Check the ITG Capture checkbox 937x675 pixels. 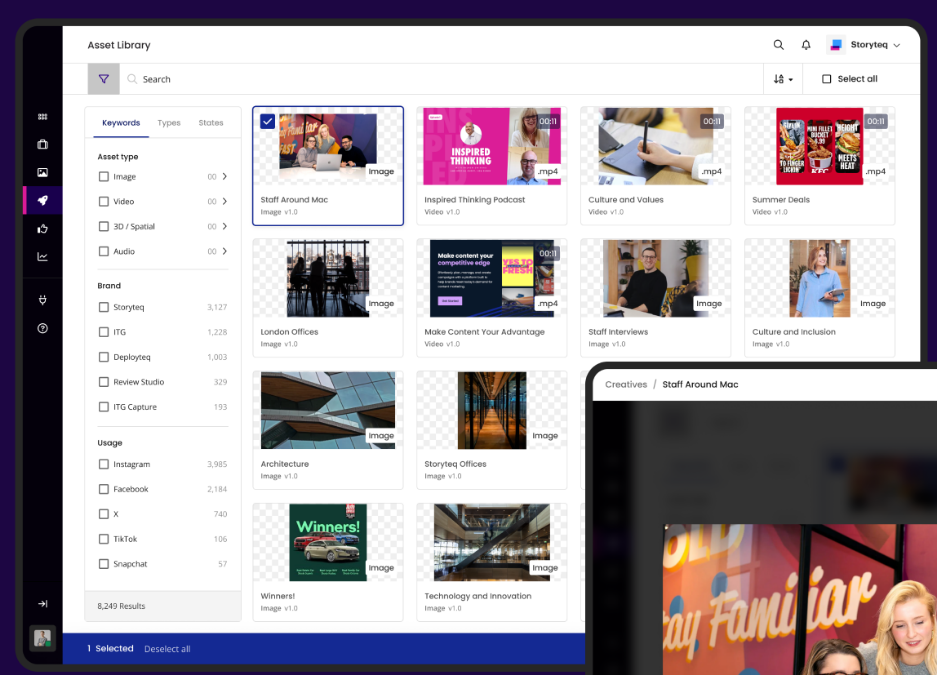(103, 407)
